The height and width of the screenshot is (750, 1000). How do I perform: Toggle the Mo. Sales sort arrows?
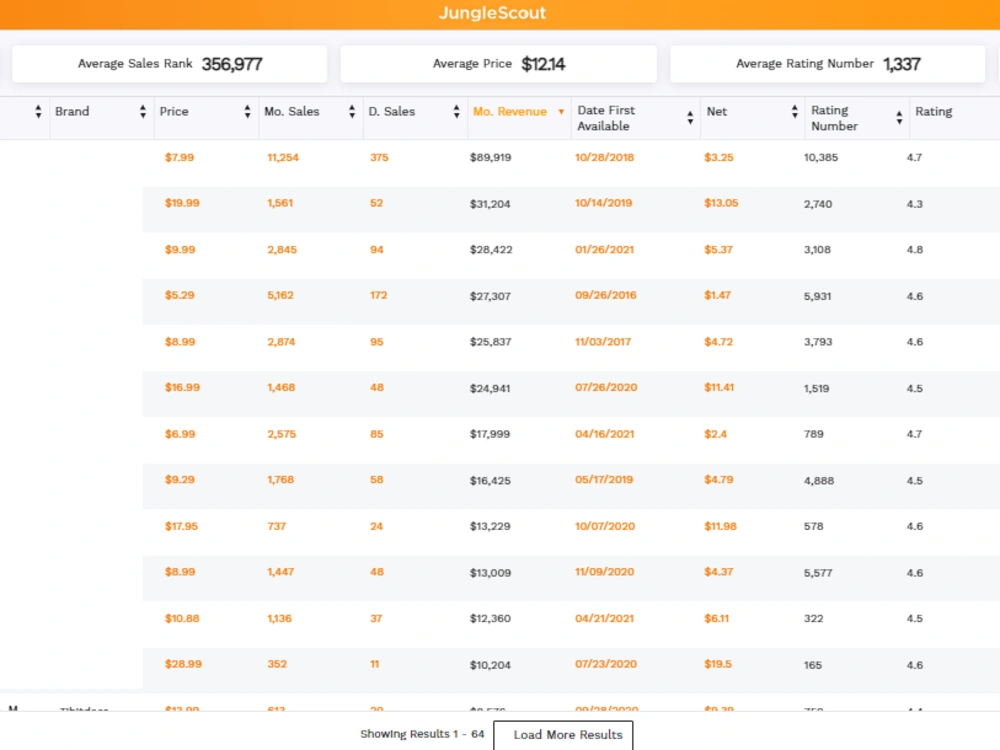[351, 112]
